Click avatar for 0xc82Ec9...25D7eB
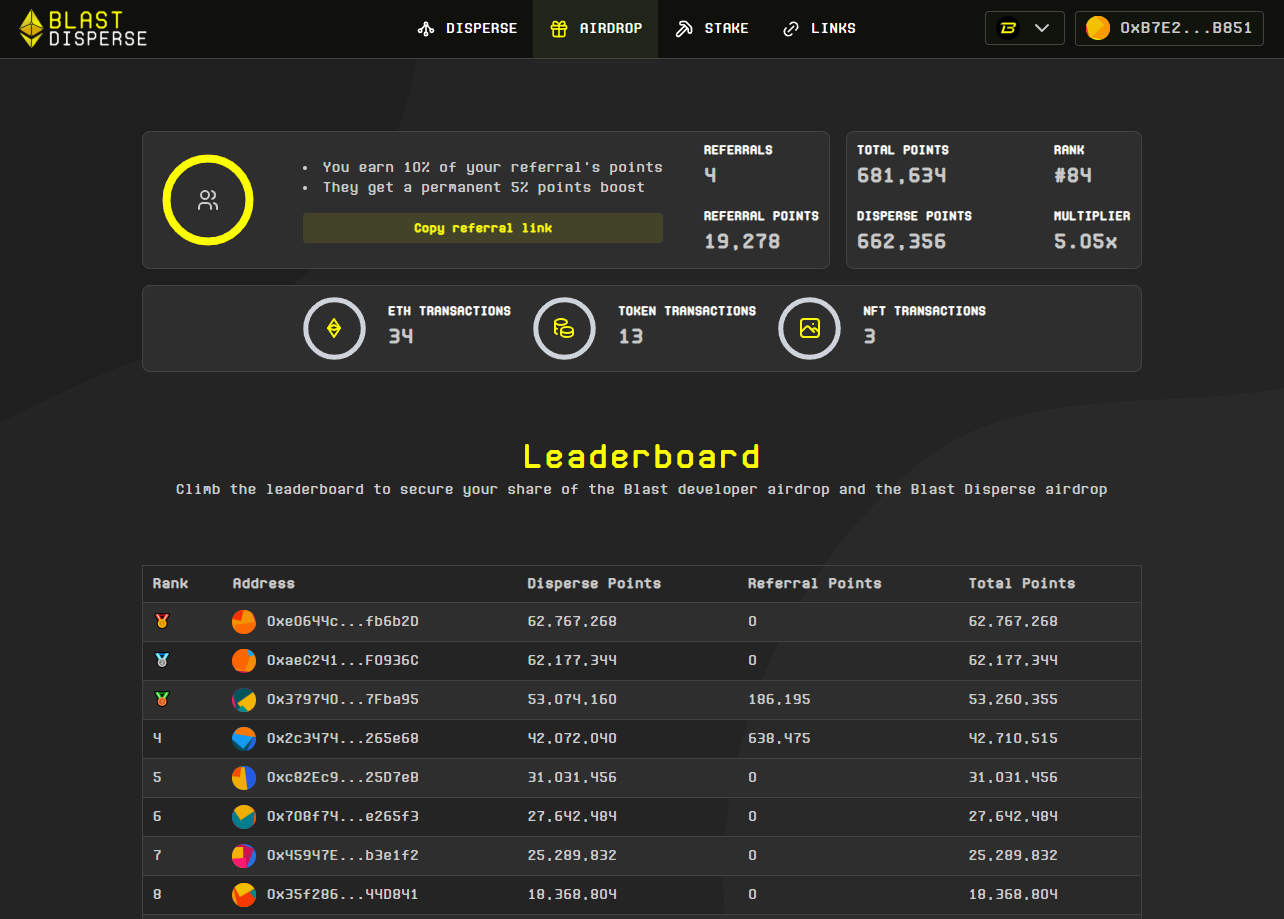The height and width of the screenshot is (919, 1284). 244,778
